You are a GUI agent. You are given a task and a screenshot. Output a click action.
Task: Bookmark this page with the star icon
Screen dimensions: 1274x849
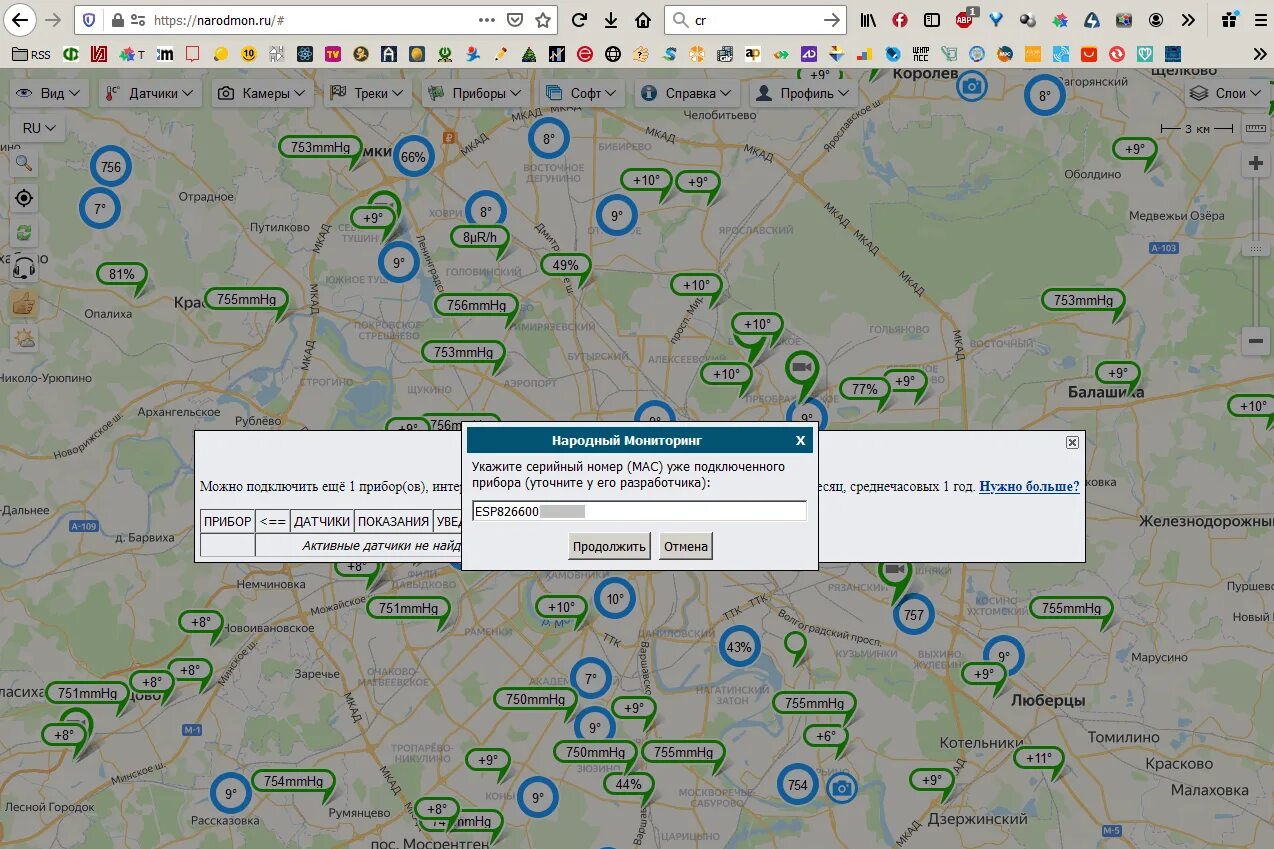tap(543, 20)
